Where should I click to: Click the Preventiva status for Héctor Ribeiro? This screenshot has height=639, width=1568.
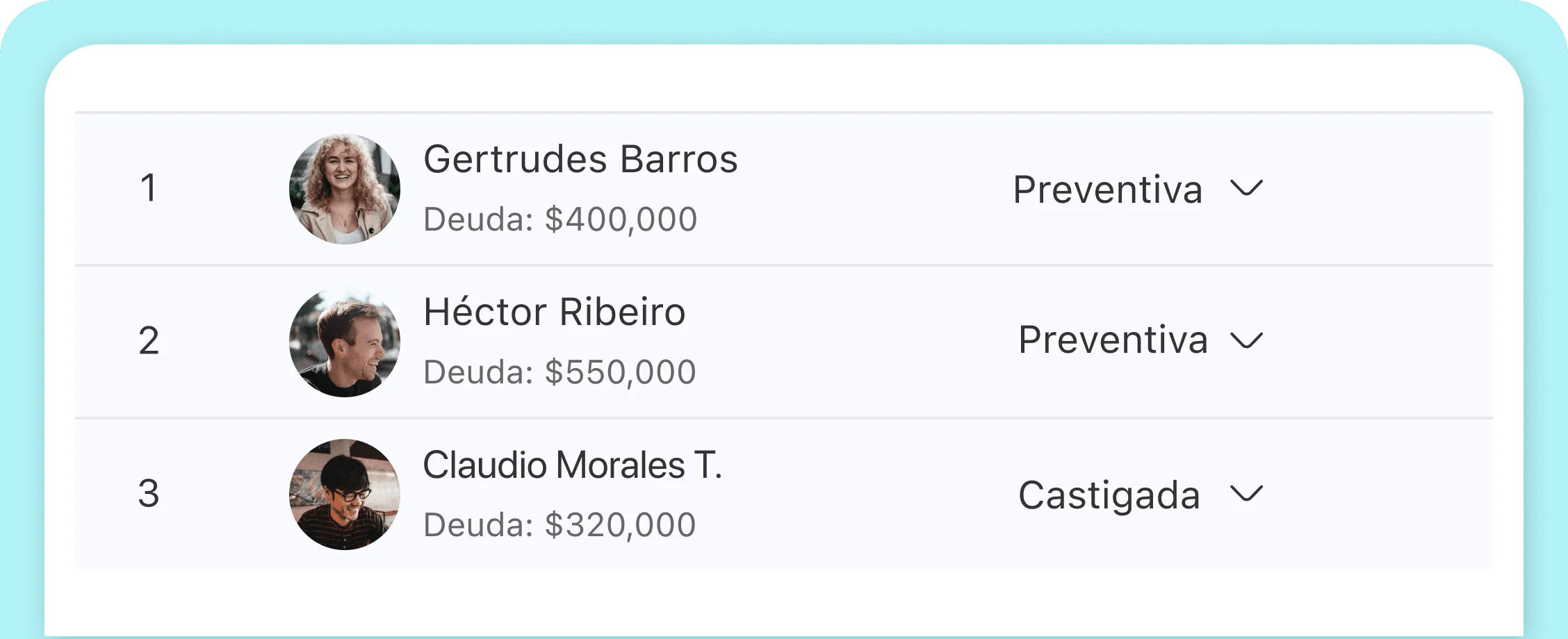[1112, 340]
